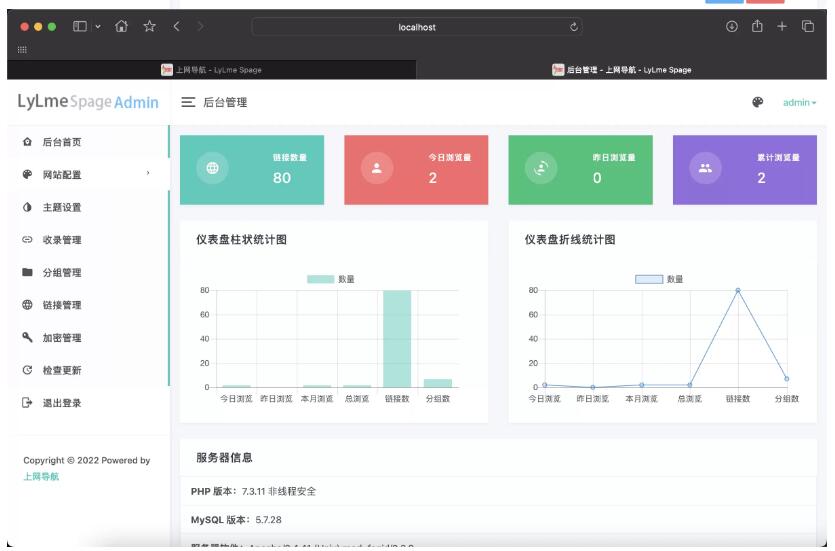This screenshot has height=551, width=835.
Task: Click the globe icon beside 链接管理
Action: click(x=27, y=305)
